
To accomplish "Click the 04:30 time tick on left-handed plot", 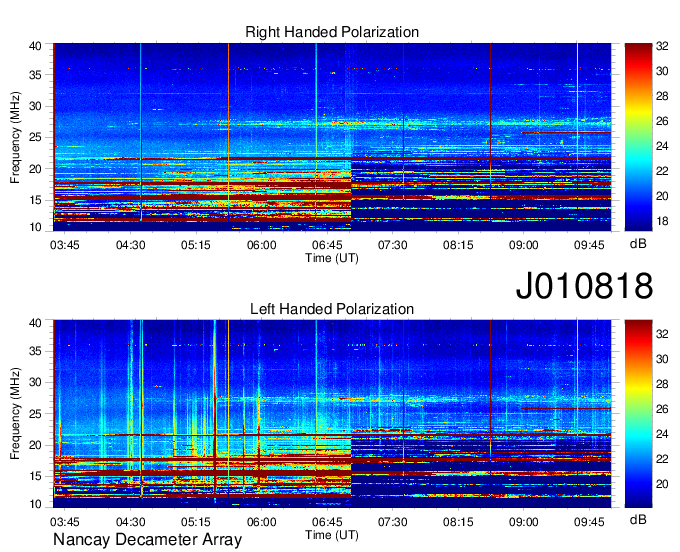I will coord(131,522).
